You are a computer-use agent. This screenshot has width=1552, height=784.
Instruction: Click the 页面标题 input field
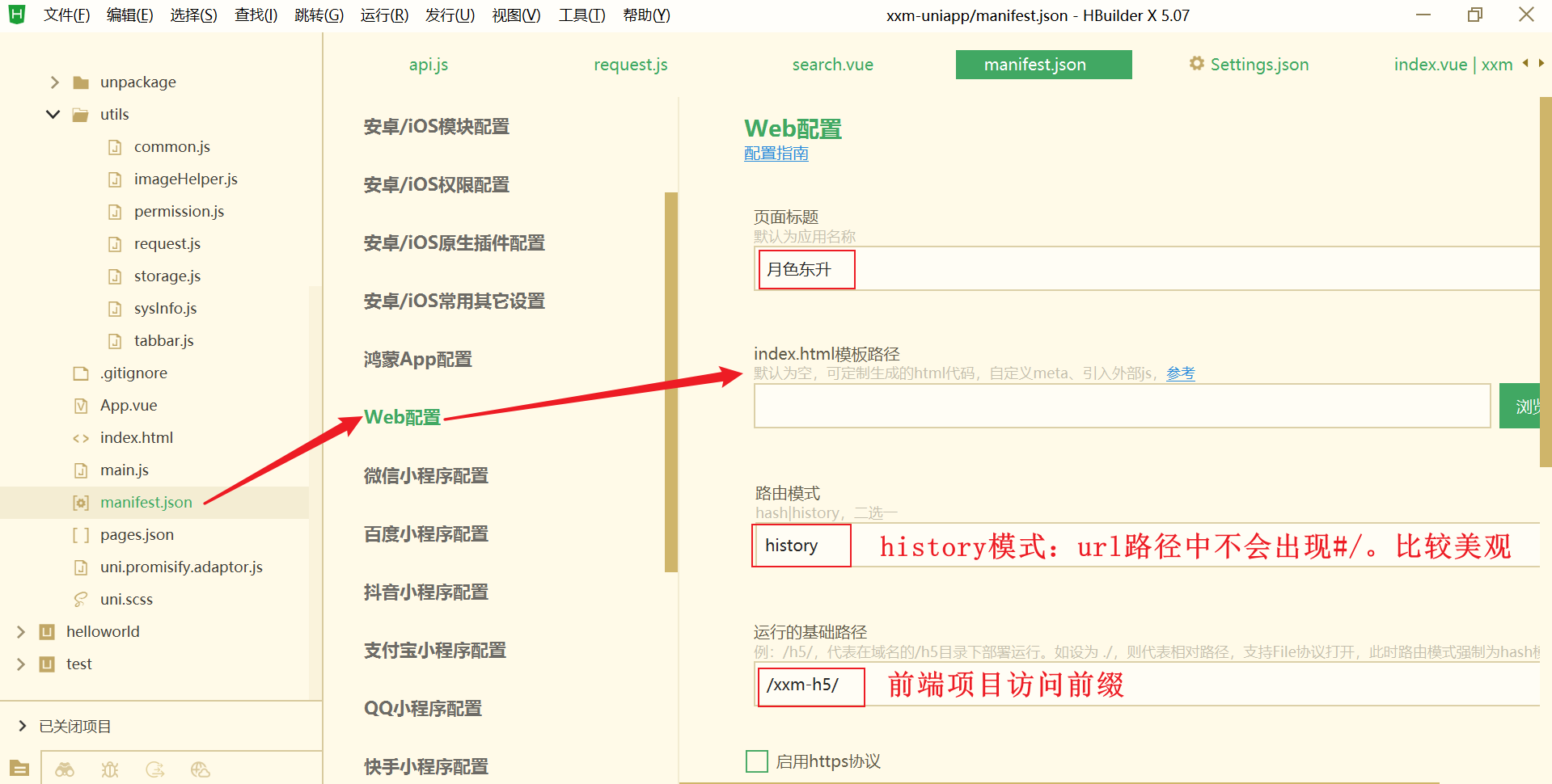[1147, 269]
